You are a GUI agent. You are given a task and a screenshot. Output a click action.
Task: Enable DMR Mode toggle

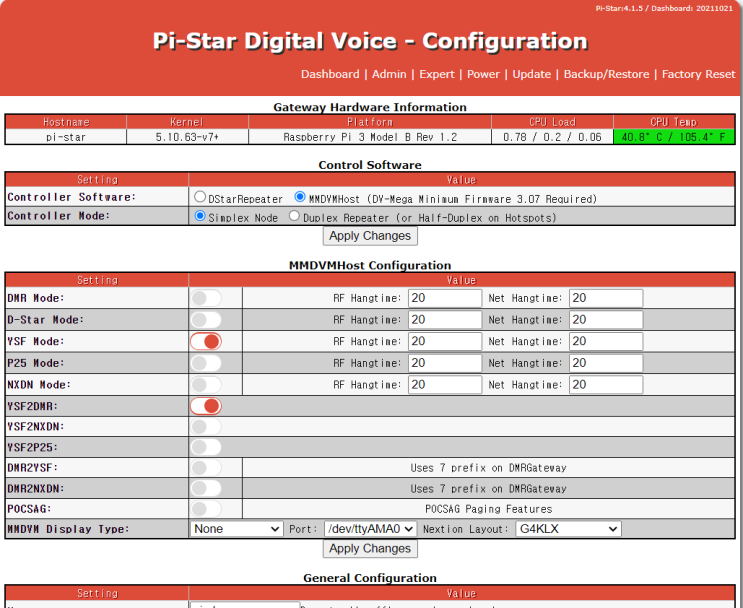[x=206, y=298]
